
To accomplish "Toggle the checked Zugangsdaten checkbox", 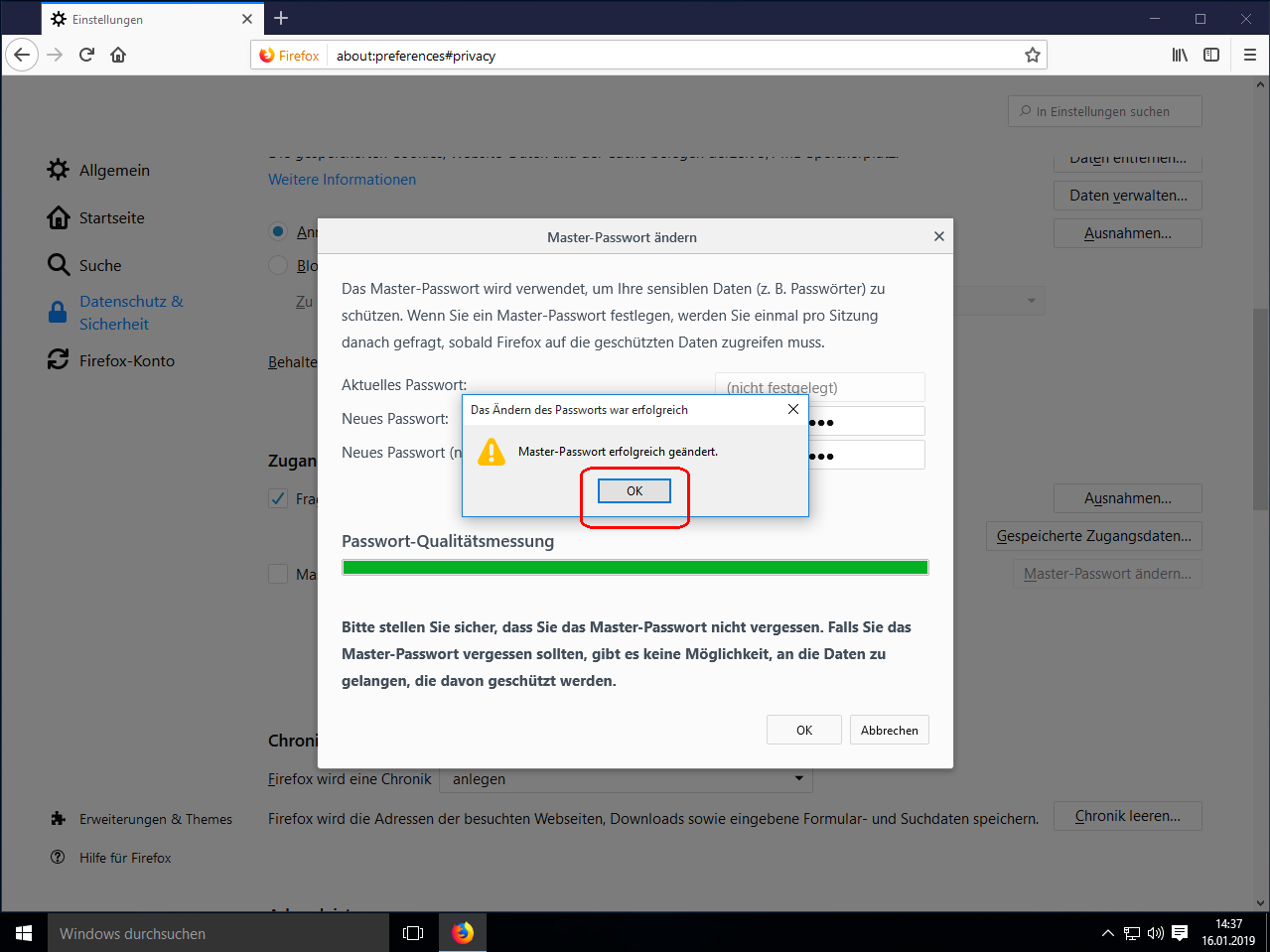I will pos(278,498).
